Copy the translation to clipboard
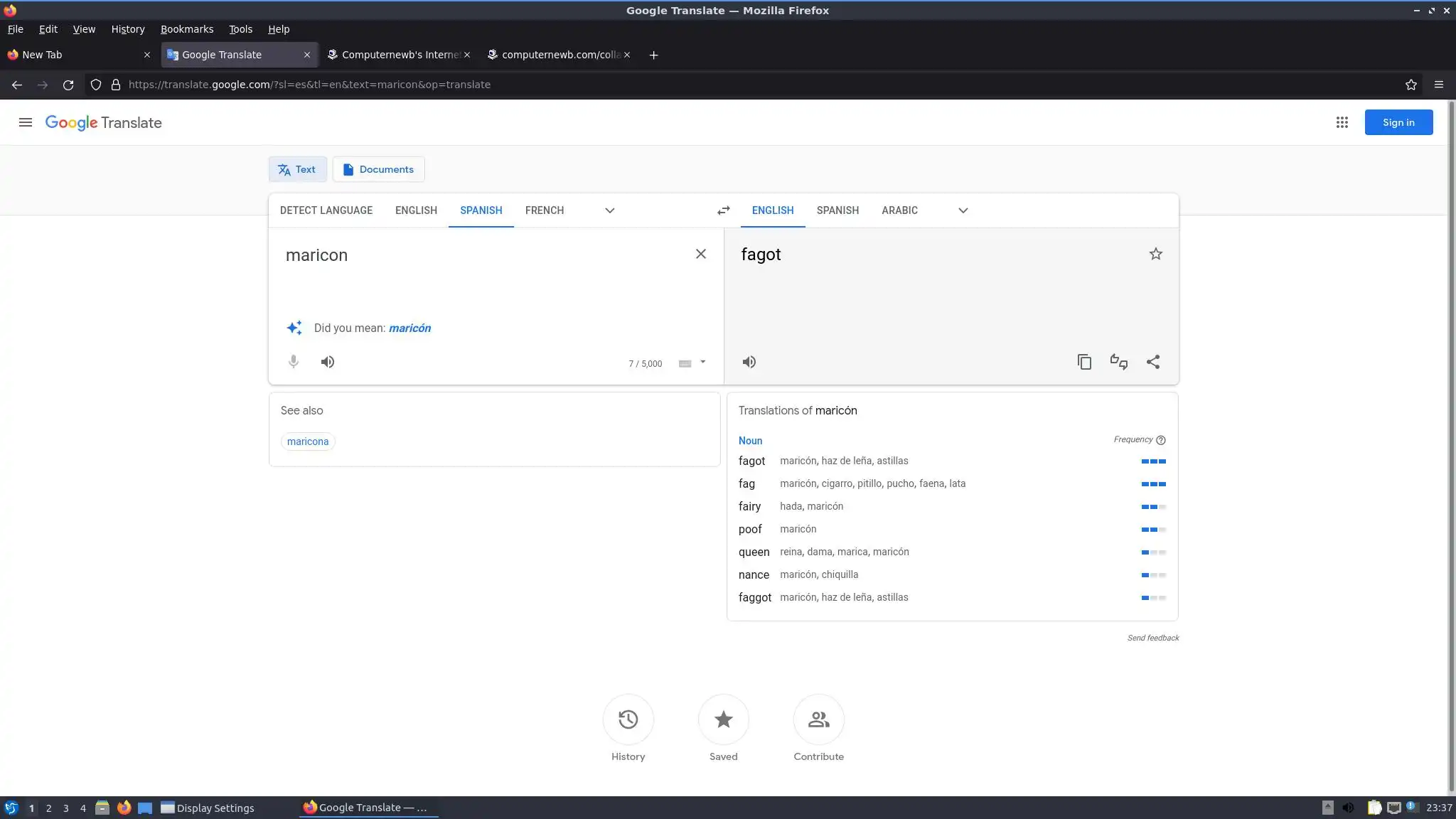This screenshot has height=819, width=1456. tap(1083, 362)
